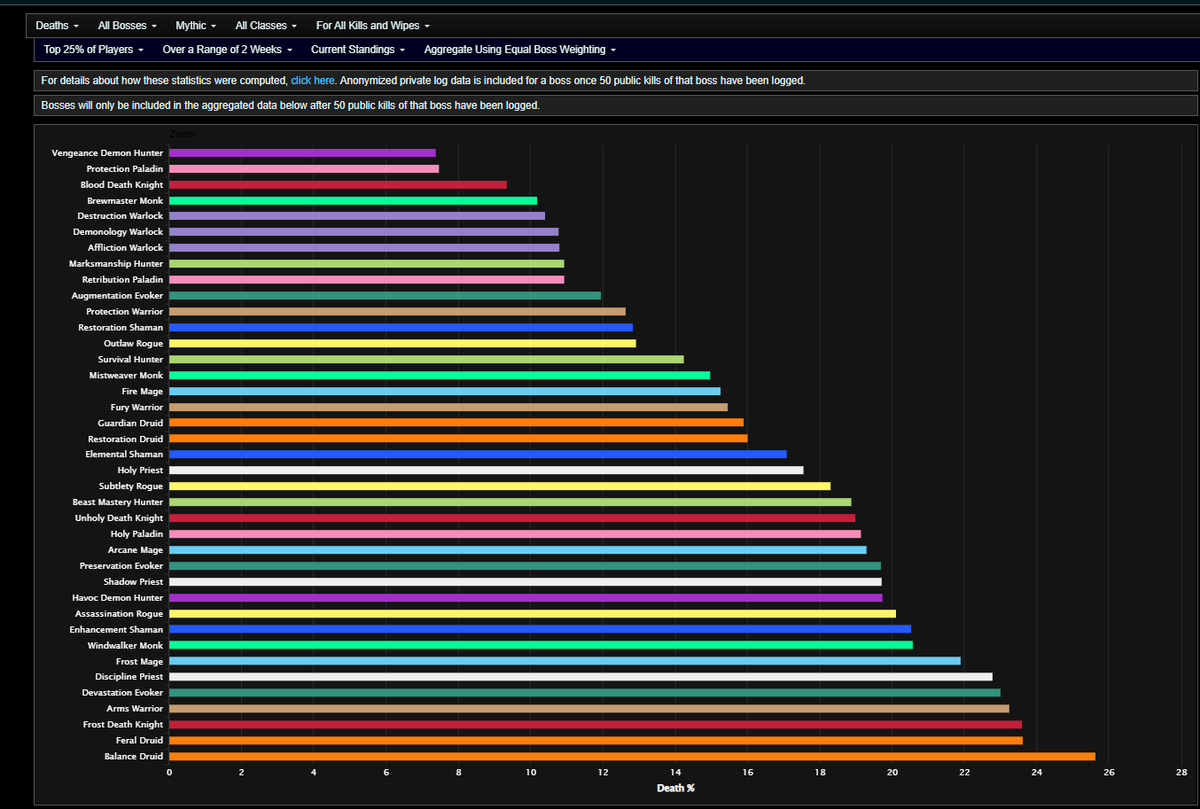Click the Havoc Demon Hunter bar

(x=526, y=597)
